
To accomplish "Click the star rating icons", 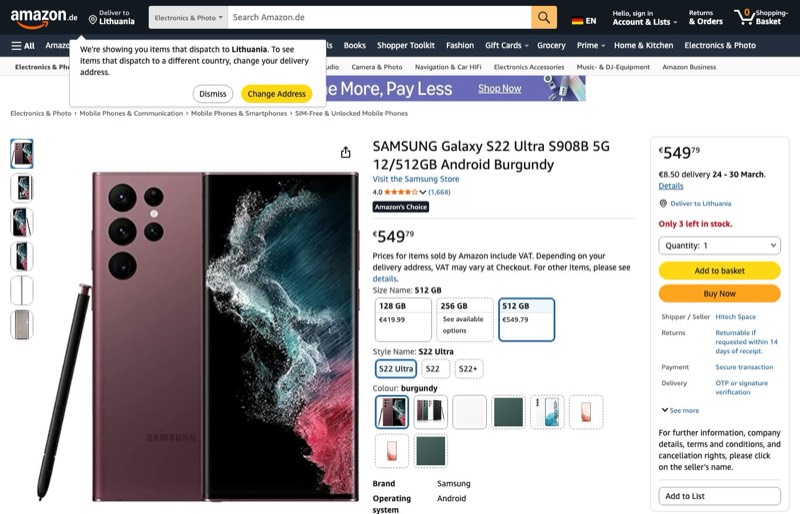I will pyautogui.click(x=401, y=191).
